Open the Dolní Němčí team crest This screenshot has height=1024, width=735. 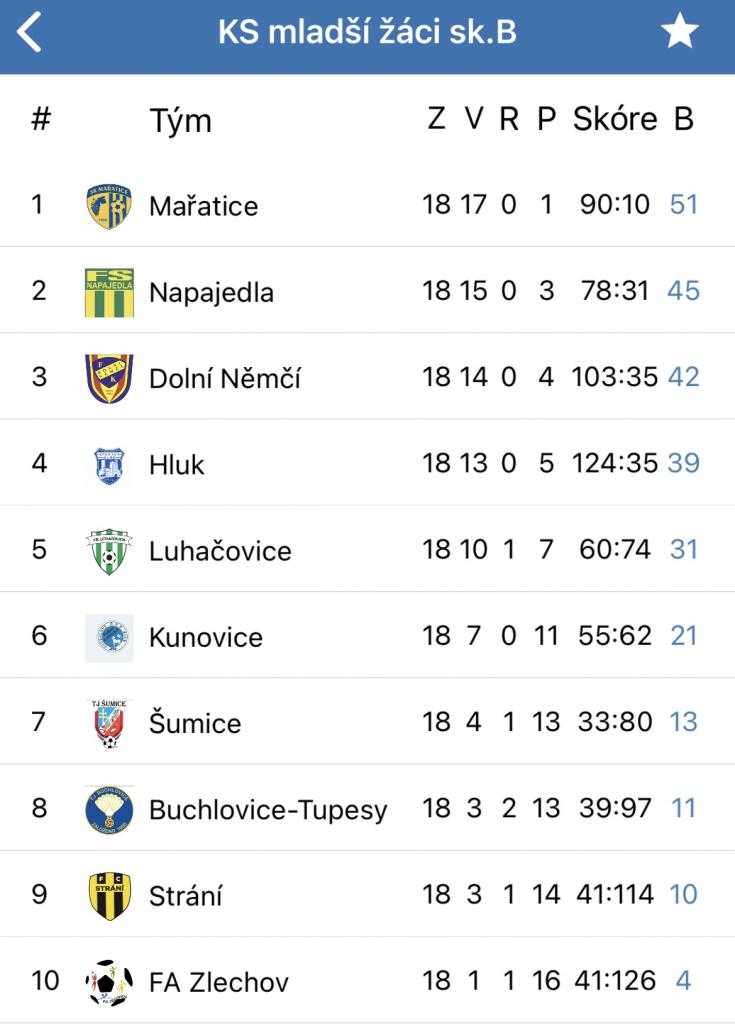pos(109,378)
